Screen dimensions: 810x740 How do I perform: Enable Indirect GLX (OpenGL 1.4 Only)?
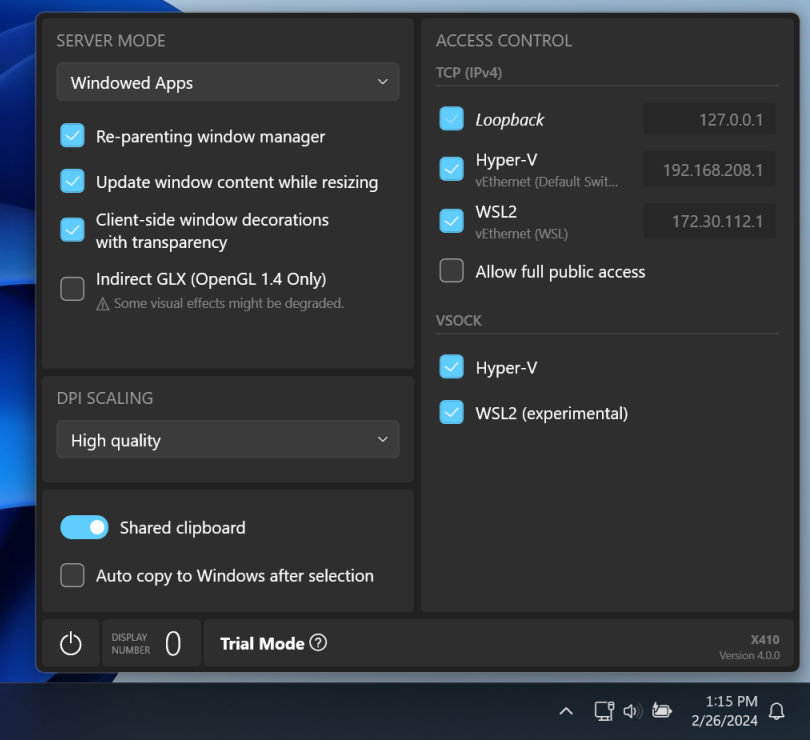coord(72,288)
